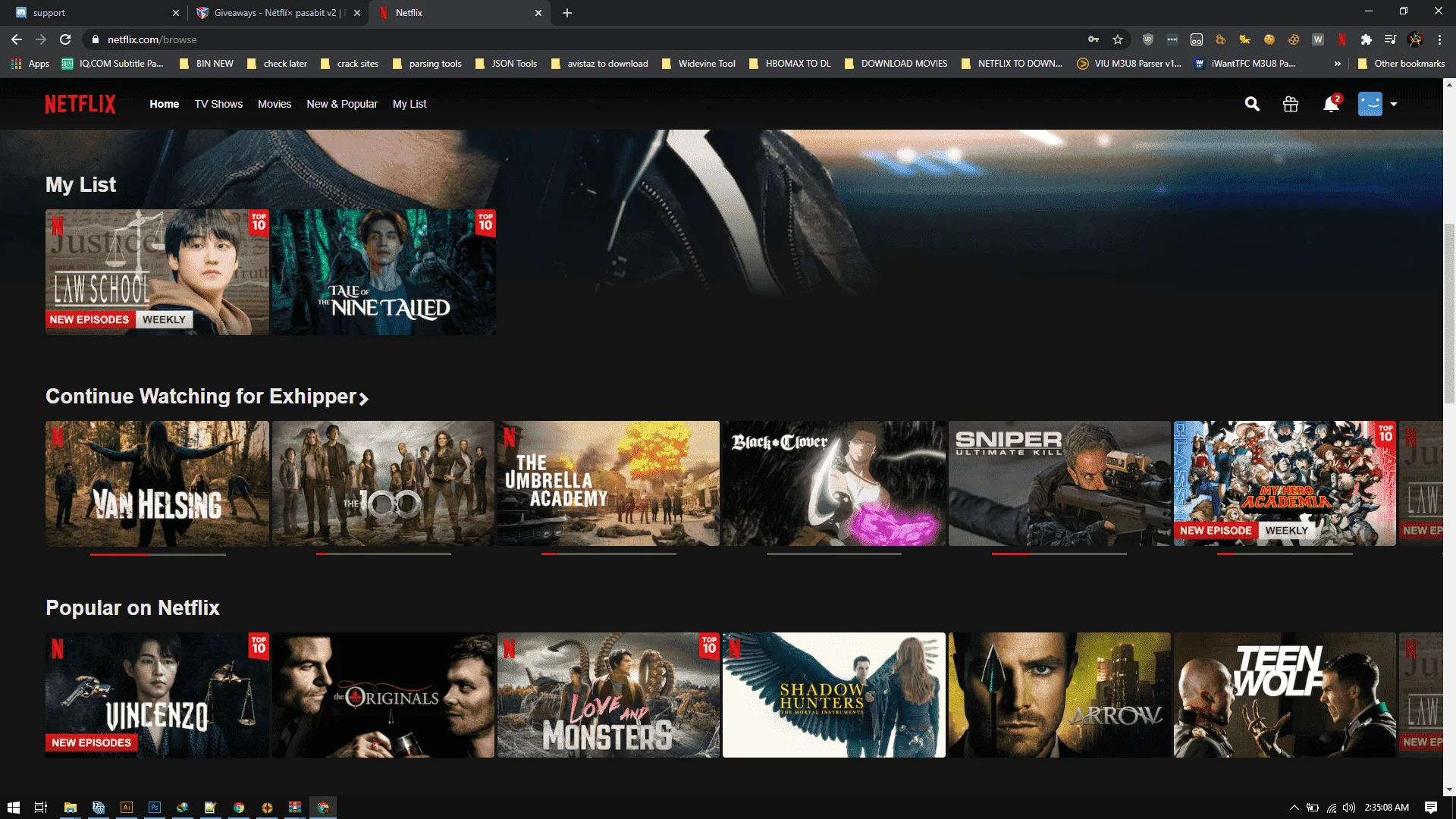Open the crack sites bookmark folder
1456x819 pixels.
pos(350,64)
